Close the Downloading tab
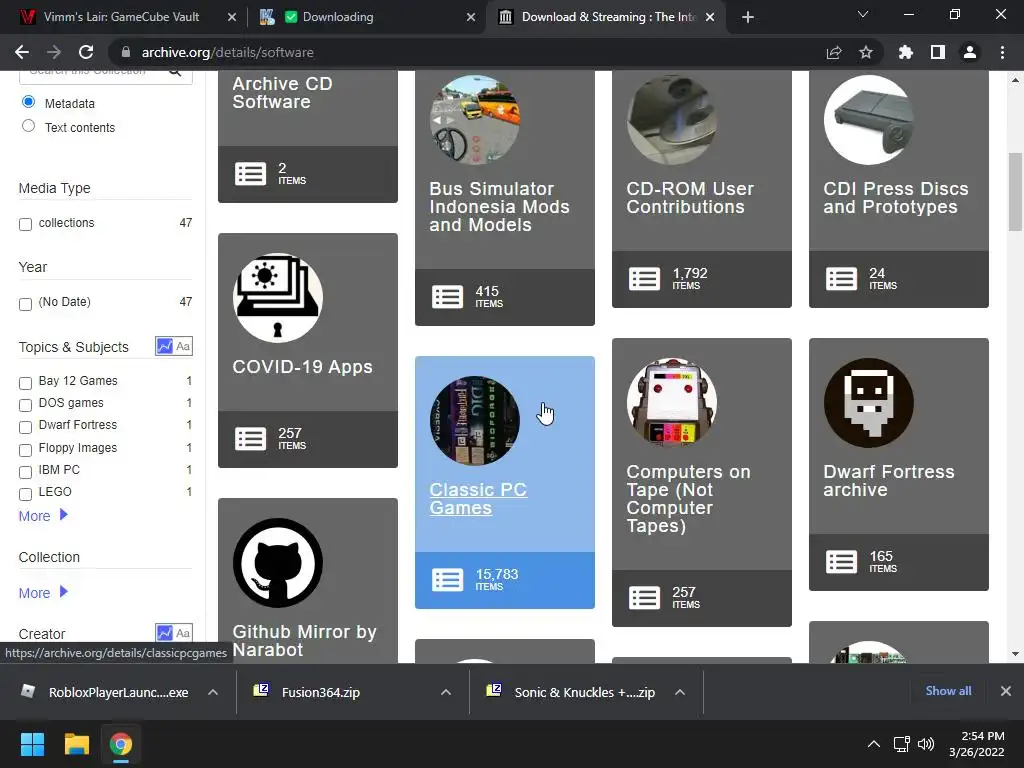 pyautogui.click(x=471, y=17)
